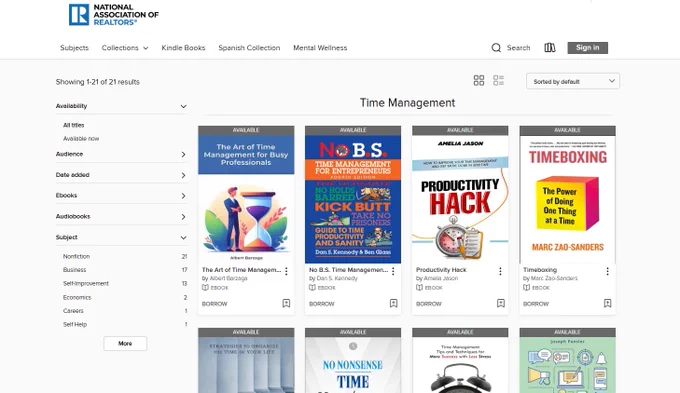Show more subject filters with More button

point(125,343)
